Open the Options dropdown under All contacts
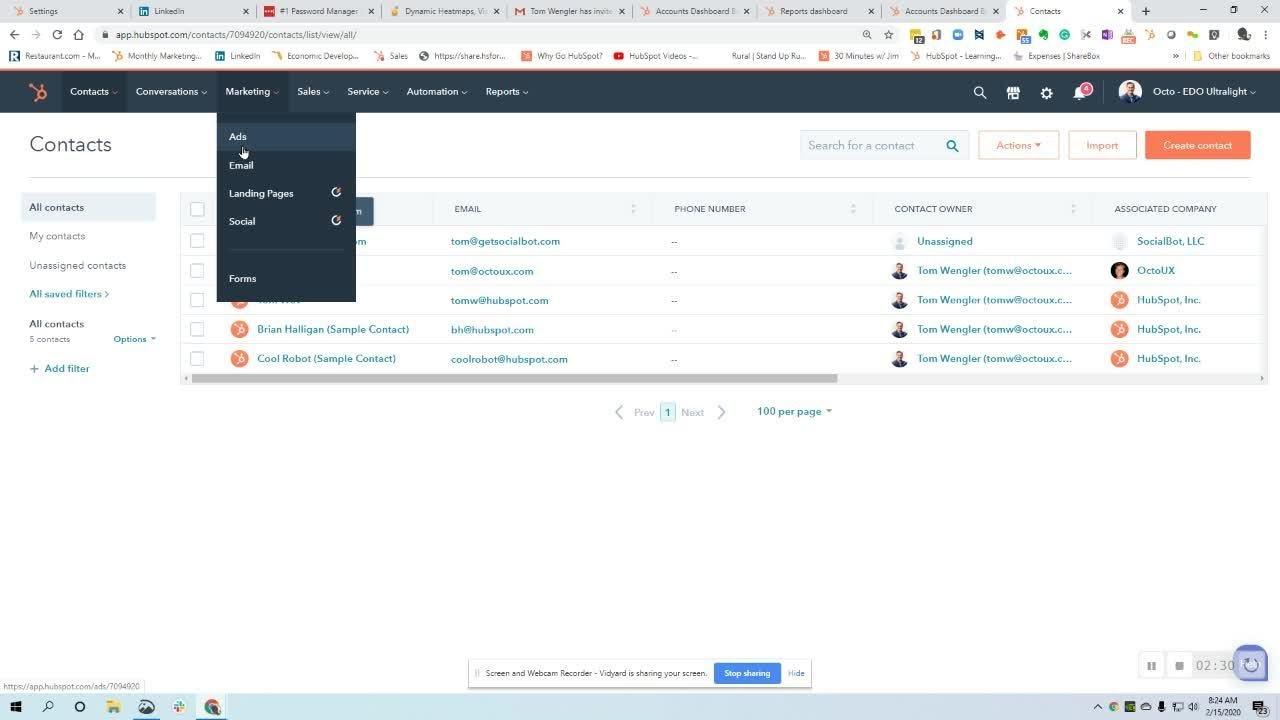Image resolution: width=1280 pixels, height=720 pixels. pos(134,339)
